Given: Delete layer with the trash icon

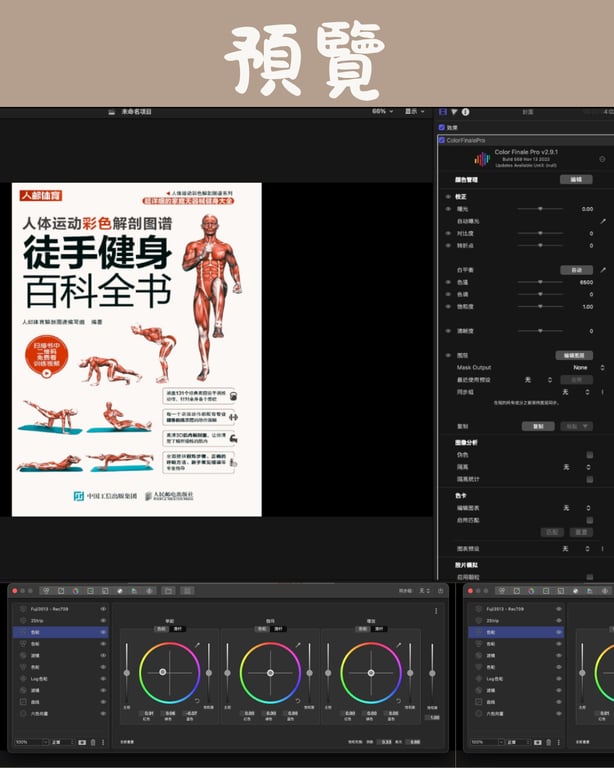Looking at the screenshot, I should pyautogui.click(x=93, y=742).
